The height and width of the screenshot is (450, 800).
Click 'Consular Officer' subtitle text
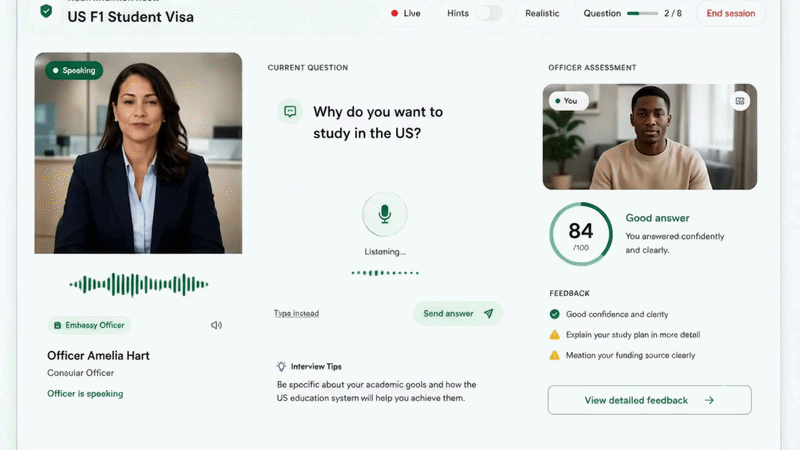pos(81,373)
